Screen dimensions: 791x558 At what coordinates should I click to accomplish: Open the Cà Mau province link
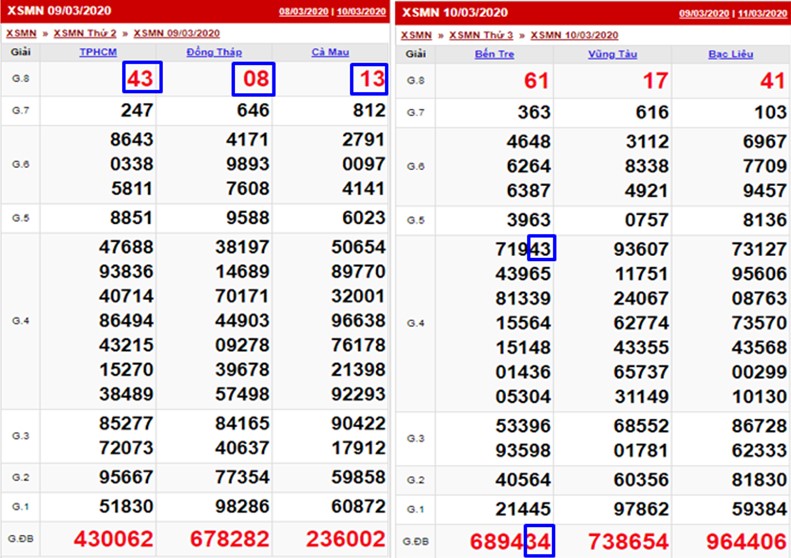[x=329, y=52]
